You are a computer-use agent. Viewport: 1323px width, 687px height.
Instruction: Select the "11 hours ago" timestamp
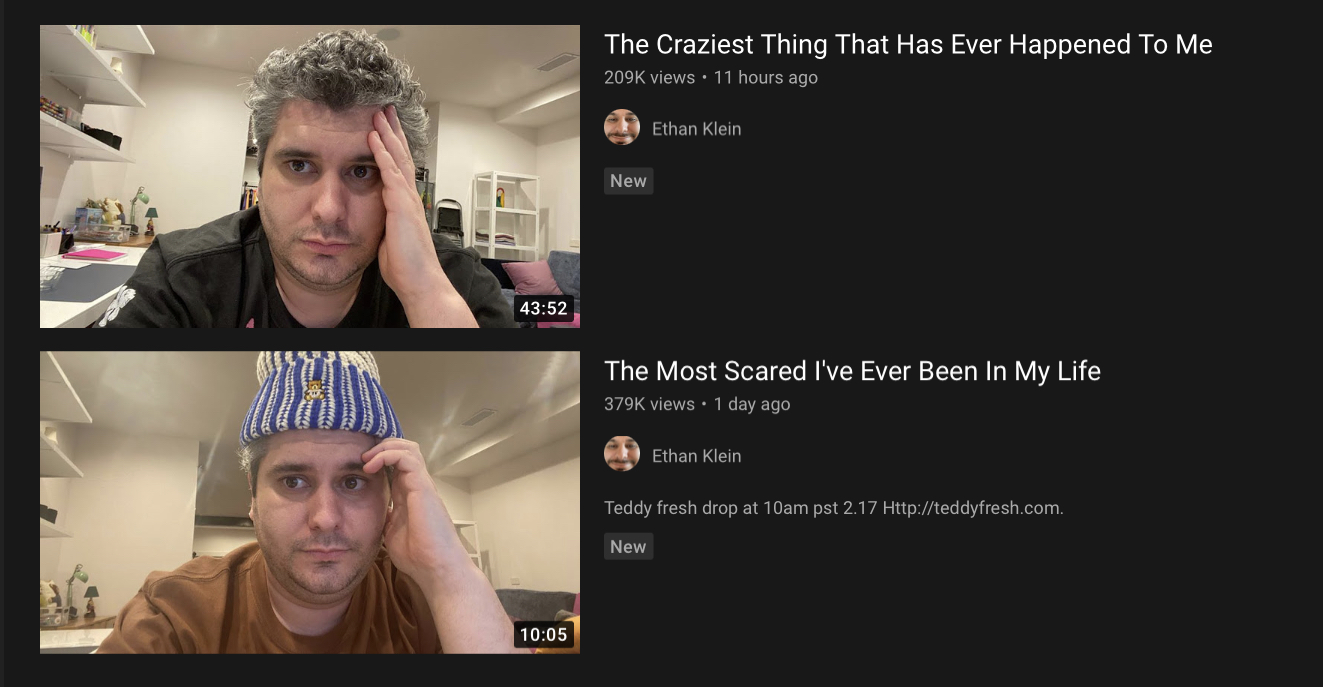coord(765,77)
